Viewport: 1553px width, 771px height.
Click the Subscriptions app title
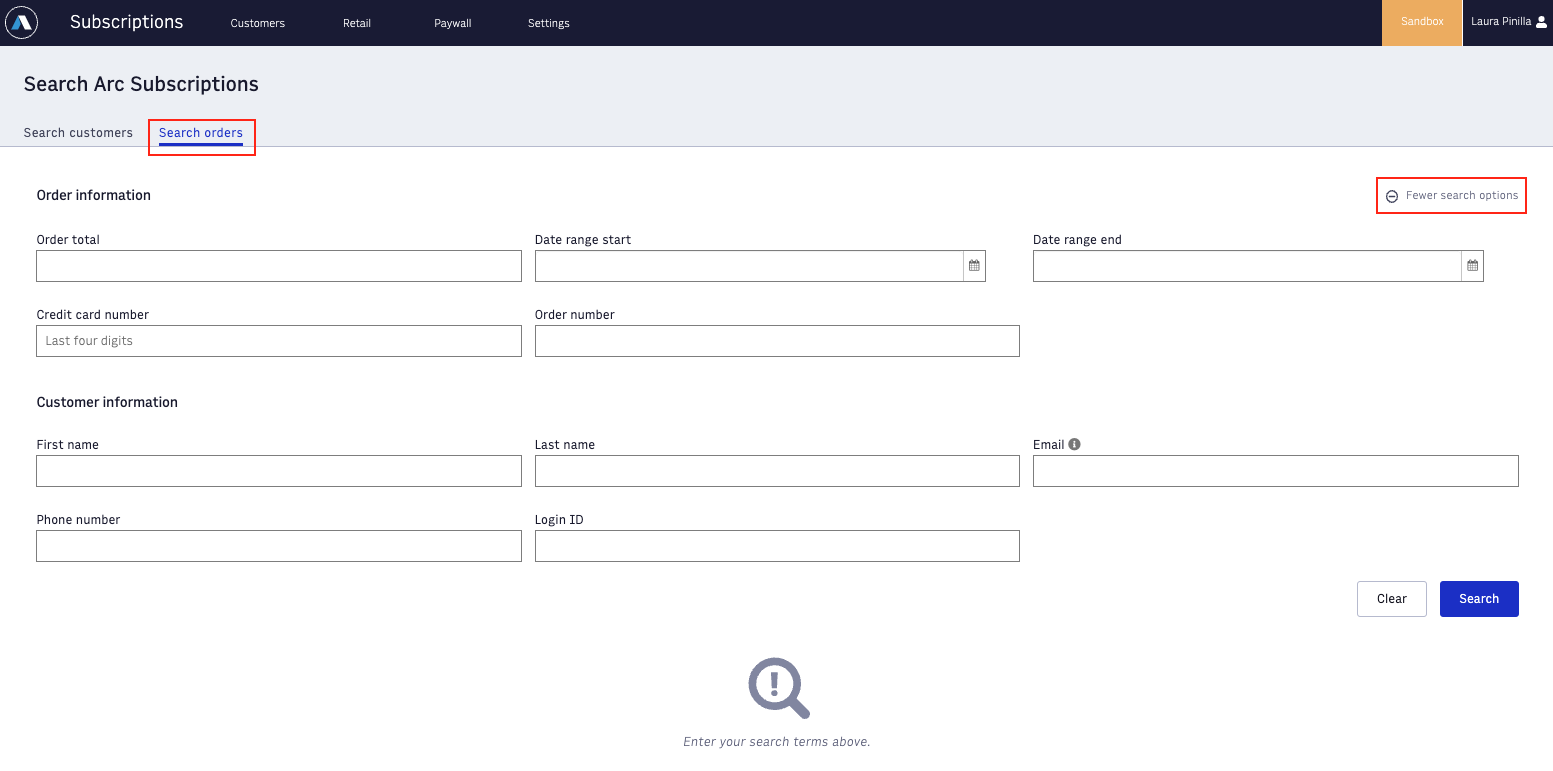126,22
